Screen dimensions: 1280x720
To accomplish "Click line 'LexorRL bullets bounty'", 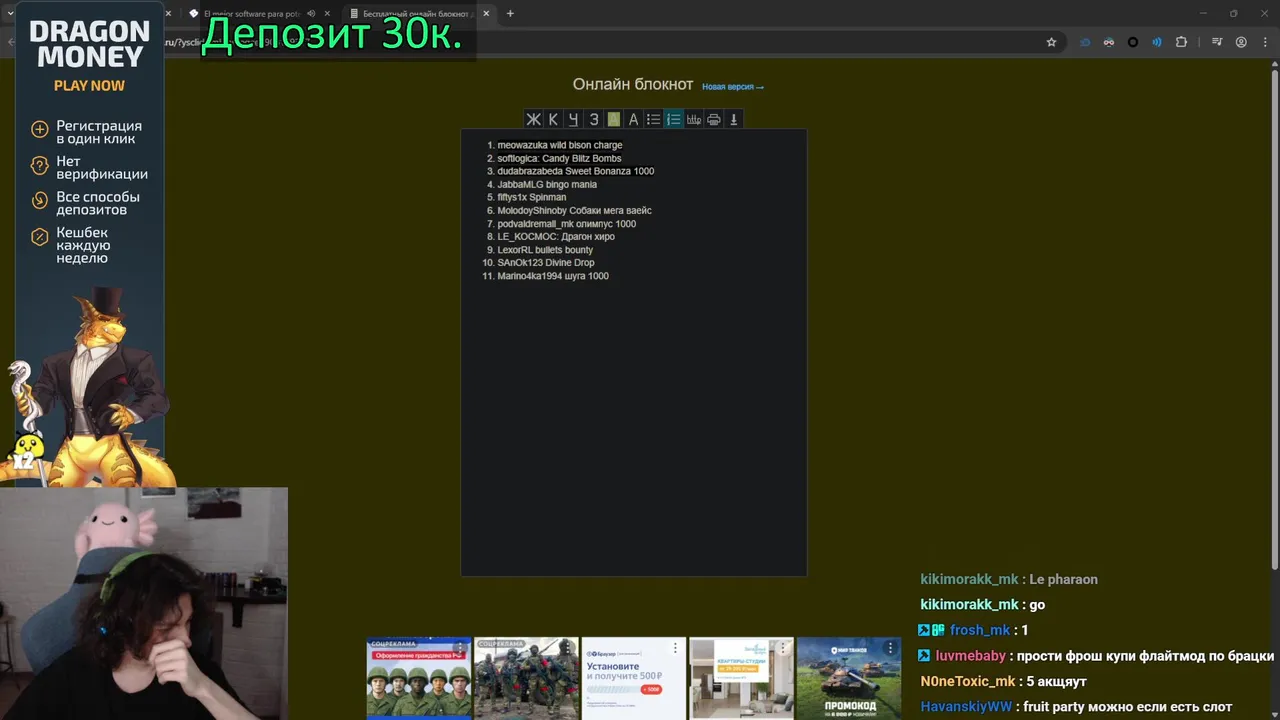I will (x=545, y=250).
